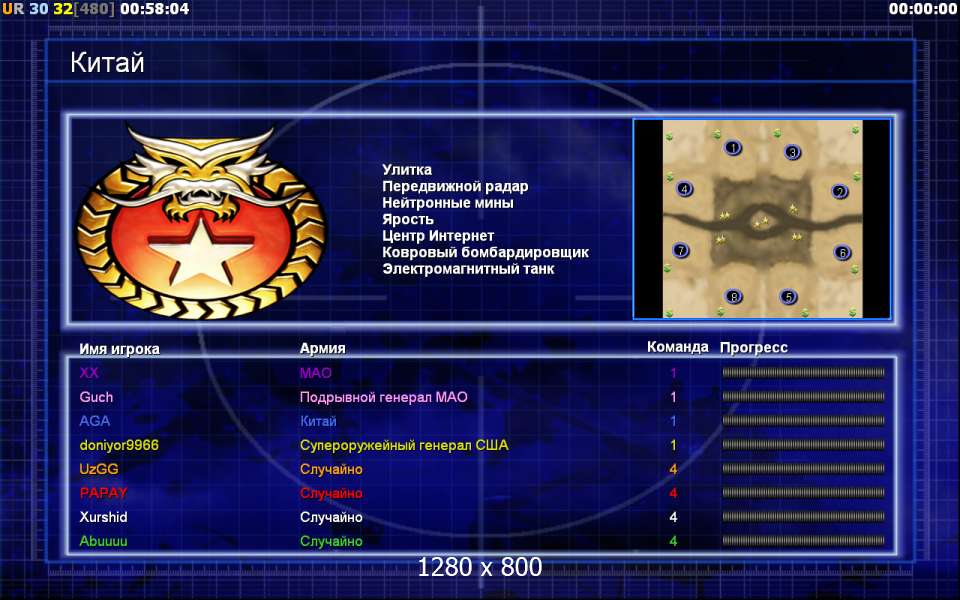Image resolution: width=960 pixels, height=600 pixels.
Task: Click AGA's loading progress bar
Action: click(803, 421)
